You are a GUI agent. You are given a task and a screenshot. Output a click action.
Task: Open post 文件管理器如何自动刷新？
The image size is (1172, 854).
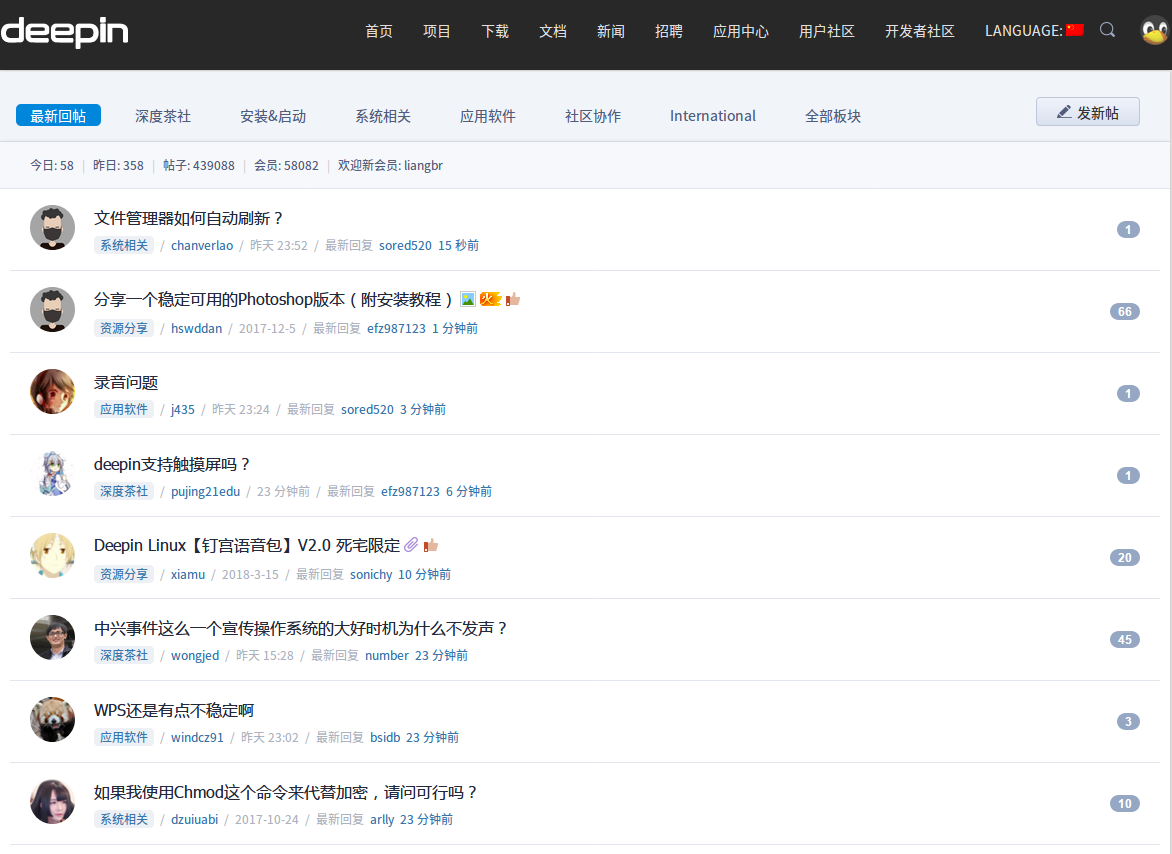click(188, 218)
